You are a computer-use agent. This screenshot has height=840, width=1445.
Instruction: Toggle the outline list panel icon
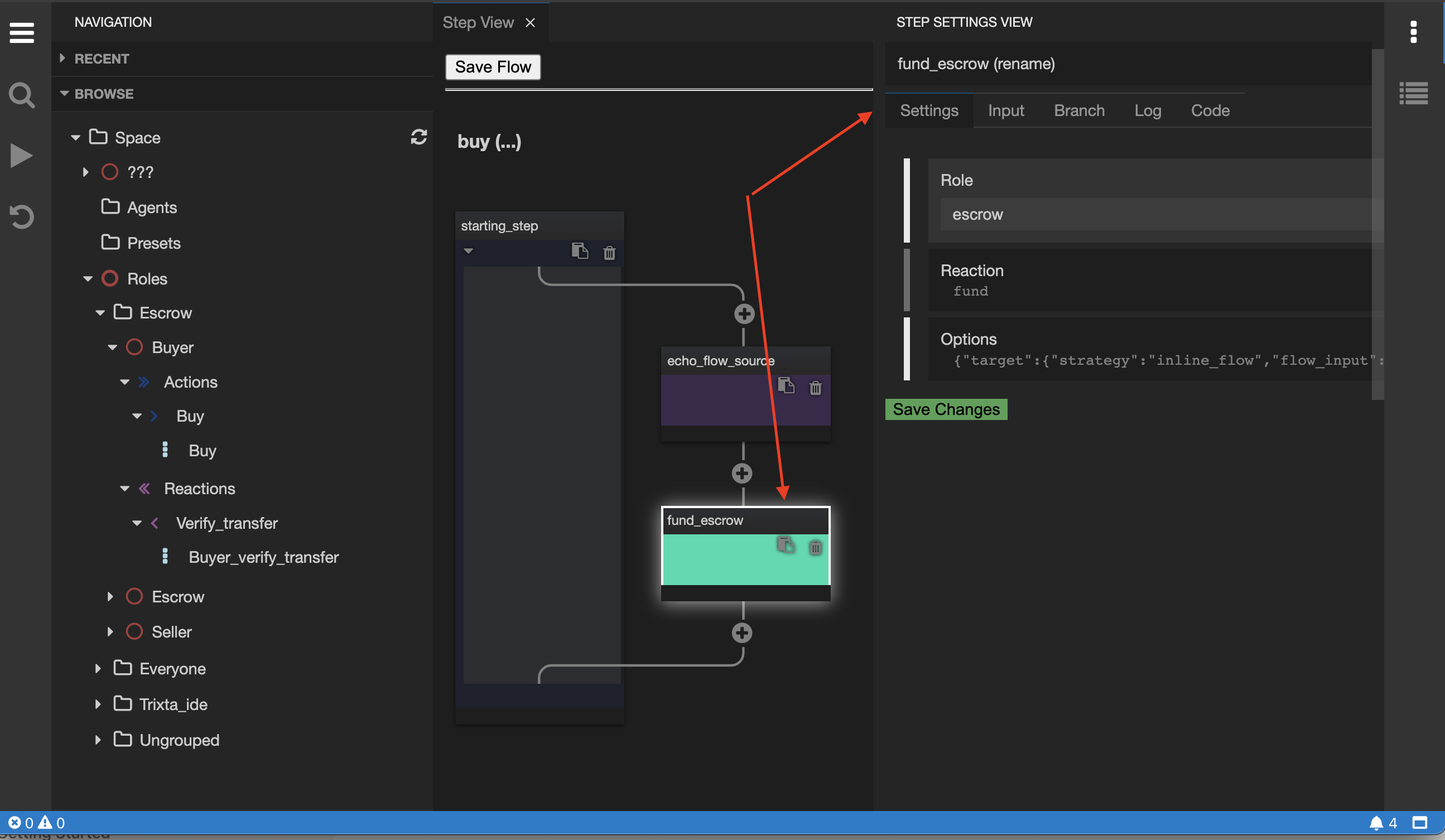1413,94
